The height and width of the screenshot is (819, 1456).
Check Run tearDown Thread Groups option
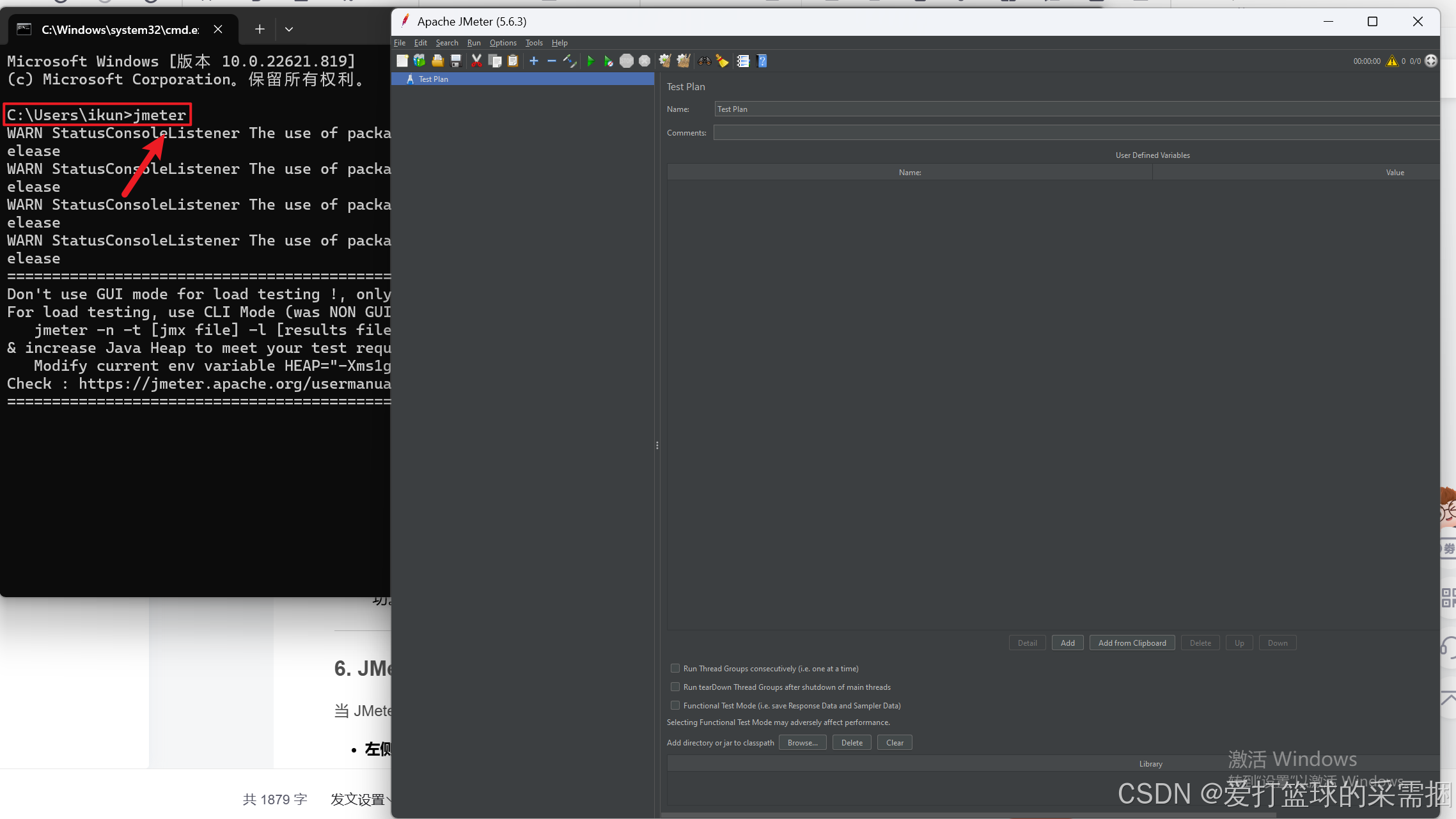(x=675, y=687)
